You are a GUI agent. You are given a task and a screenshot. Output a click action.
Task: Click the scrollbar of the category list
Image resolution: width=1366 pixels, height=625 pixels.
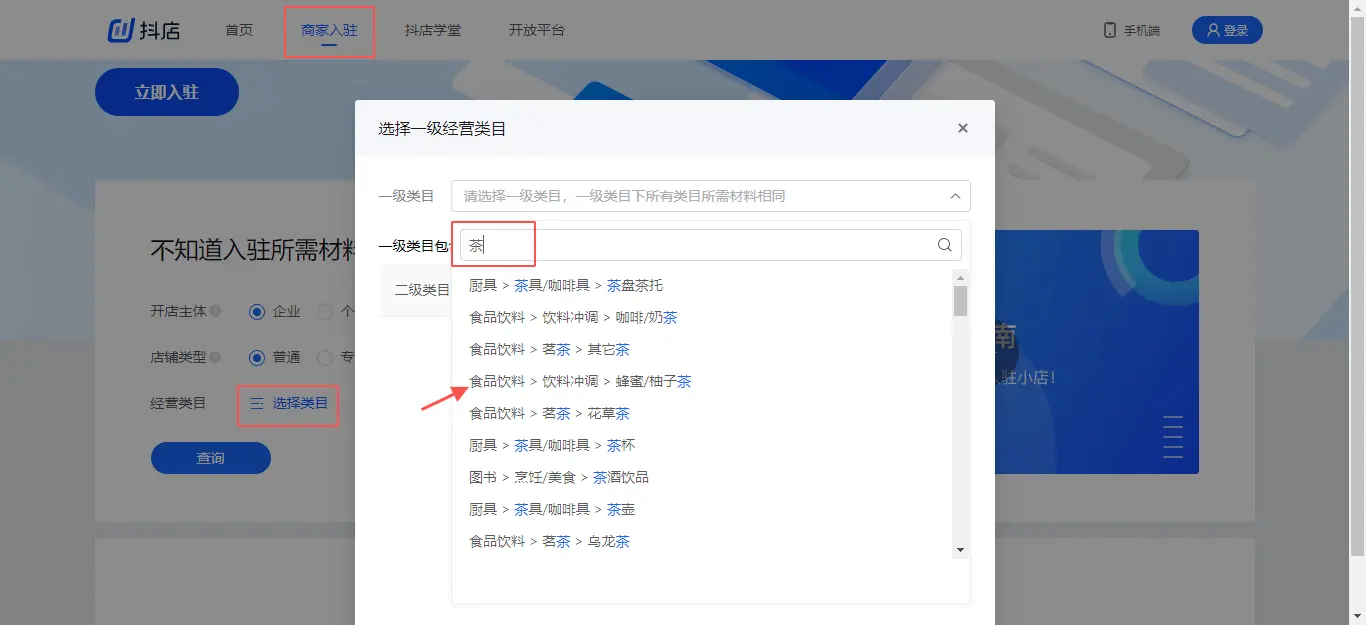959,300
